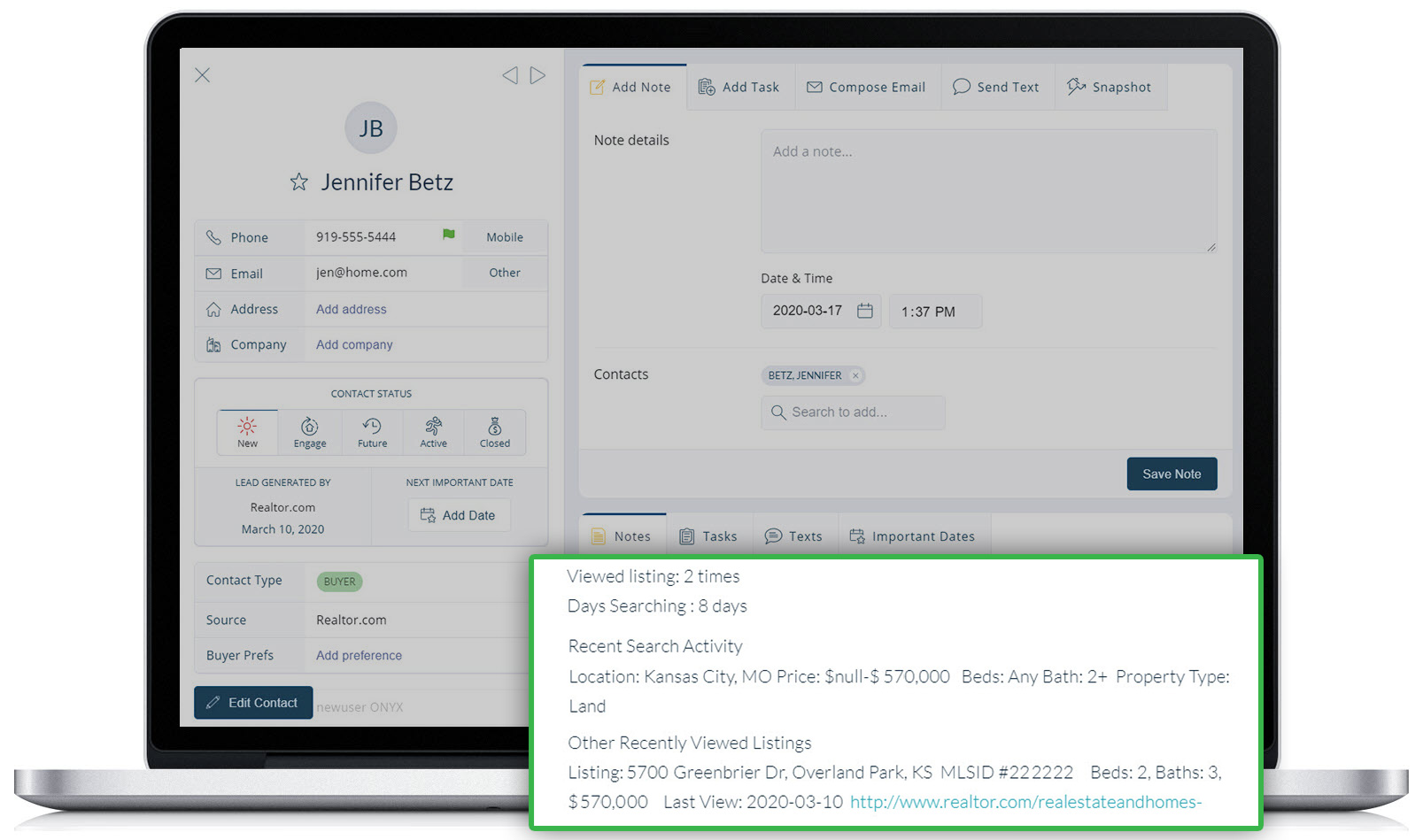Open the 1:37 PM time selector
This screenshot has width=1423, height=840.
935,311
